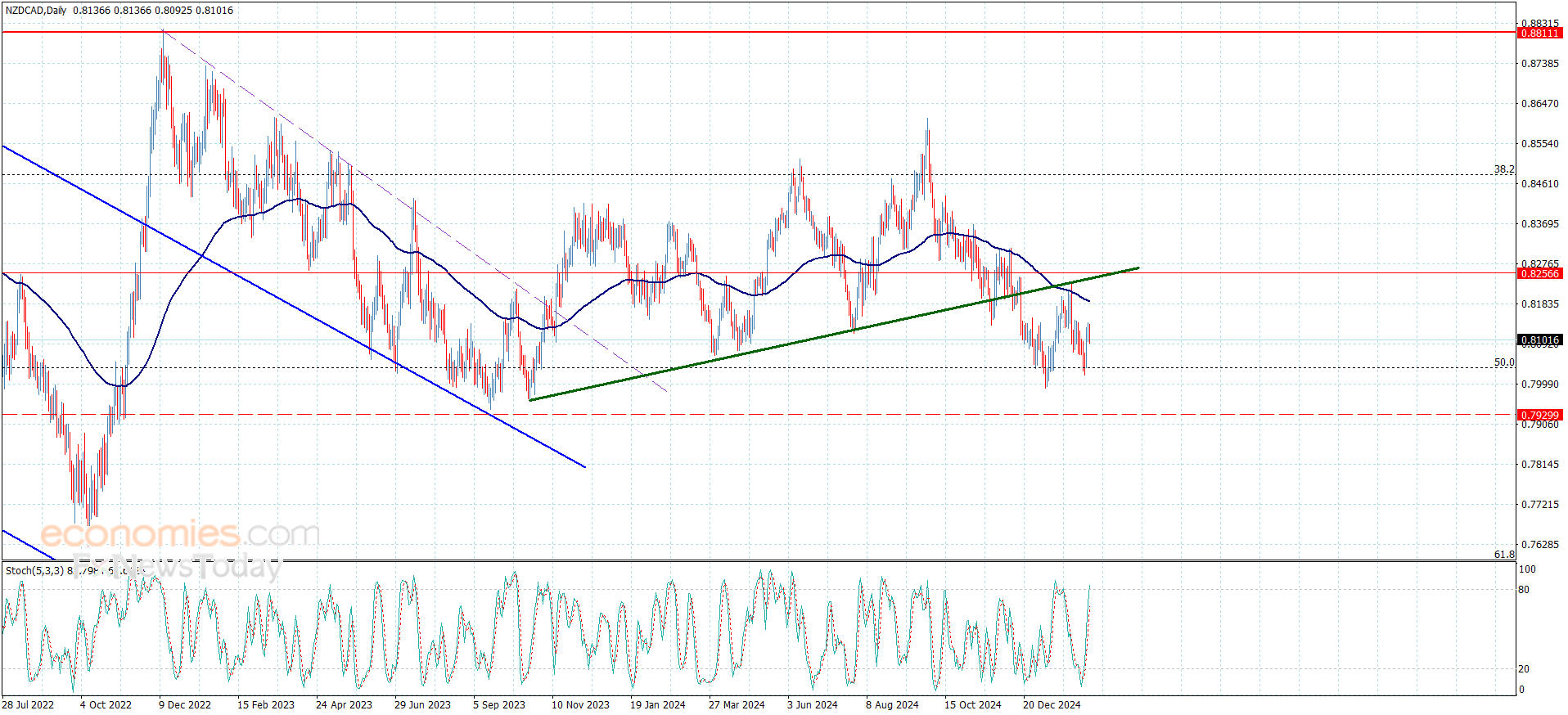Click the 0.76285 price axis label

pyautogui.click(x=1539, y=545)
